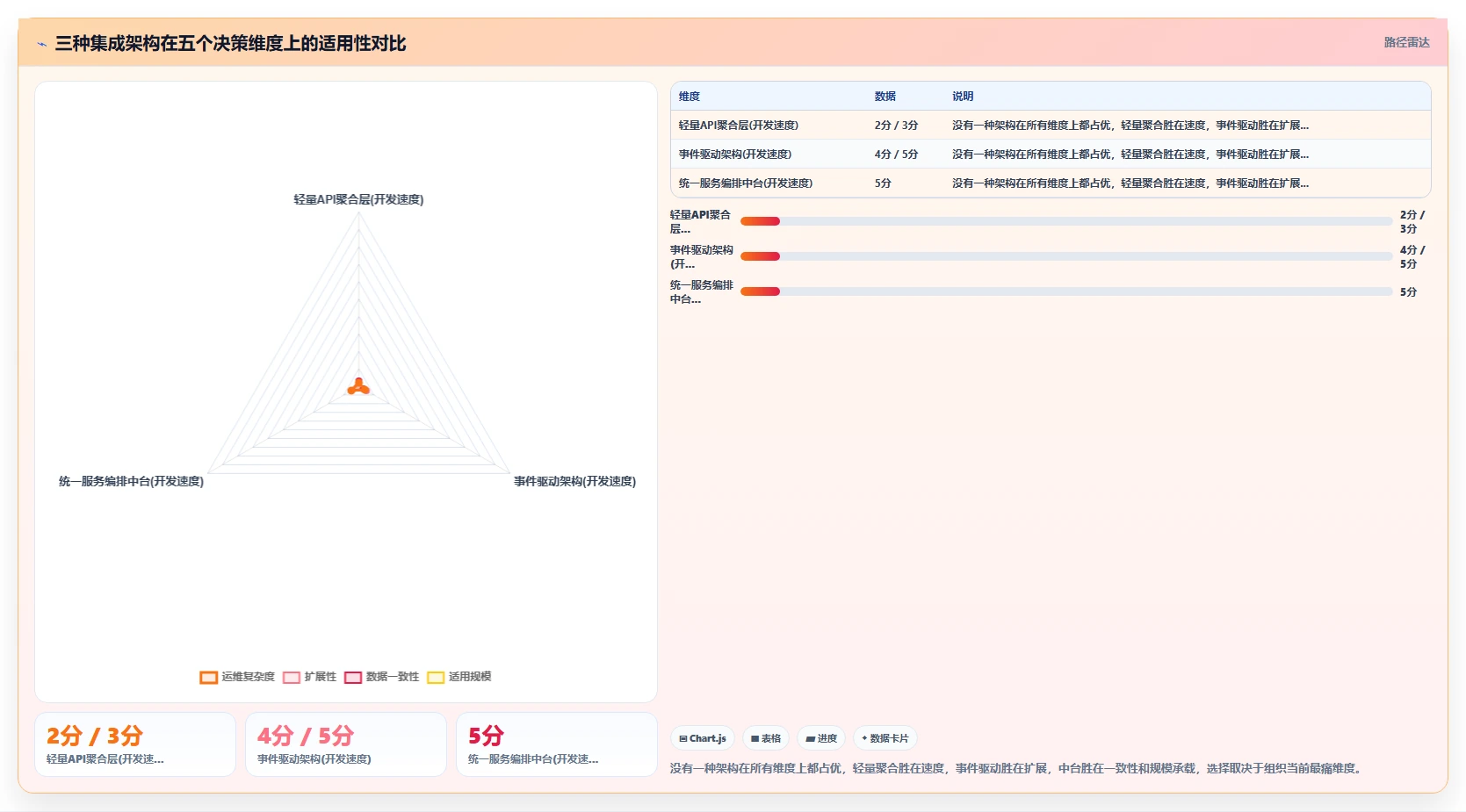This screenshot has height=812, width=1466.
Task: Click the 数据 column header
Action: (885, 97)
